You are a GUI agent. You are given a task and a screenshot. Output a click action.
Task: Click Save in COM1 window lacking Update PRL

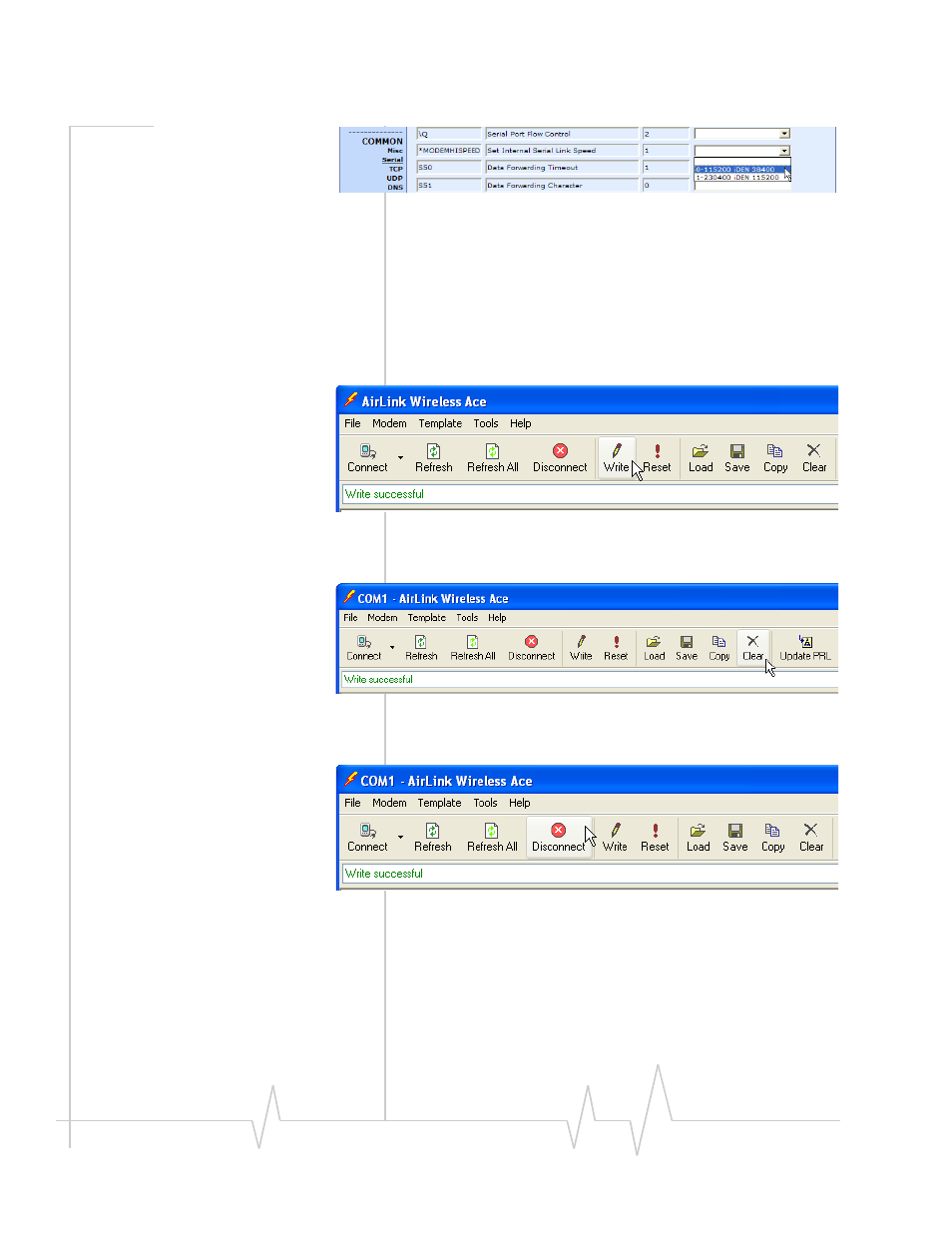[x=735, y=838]
